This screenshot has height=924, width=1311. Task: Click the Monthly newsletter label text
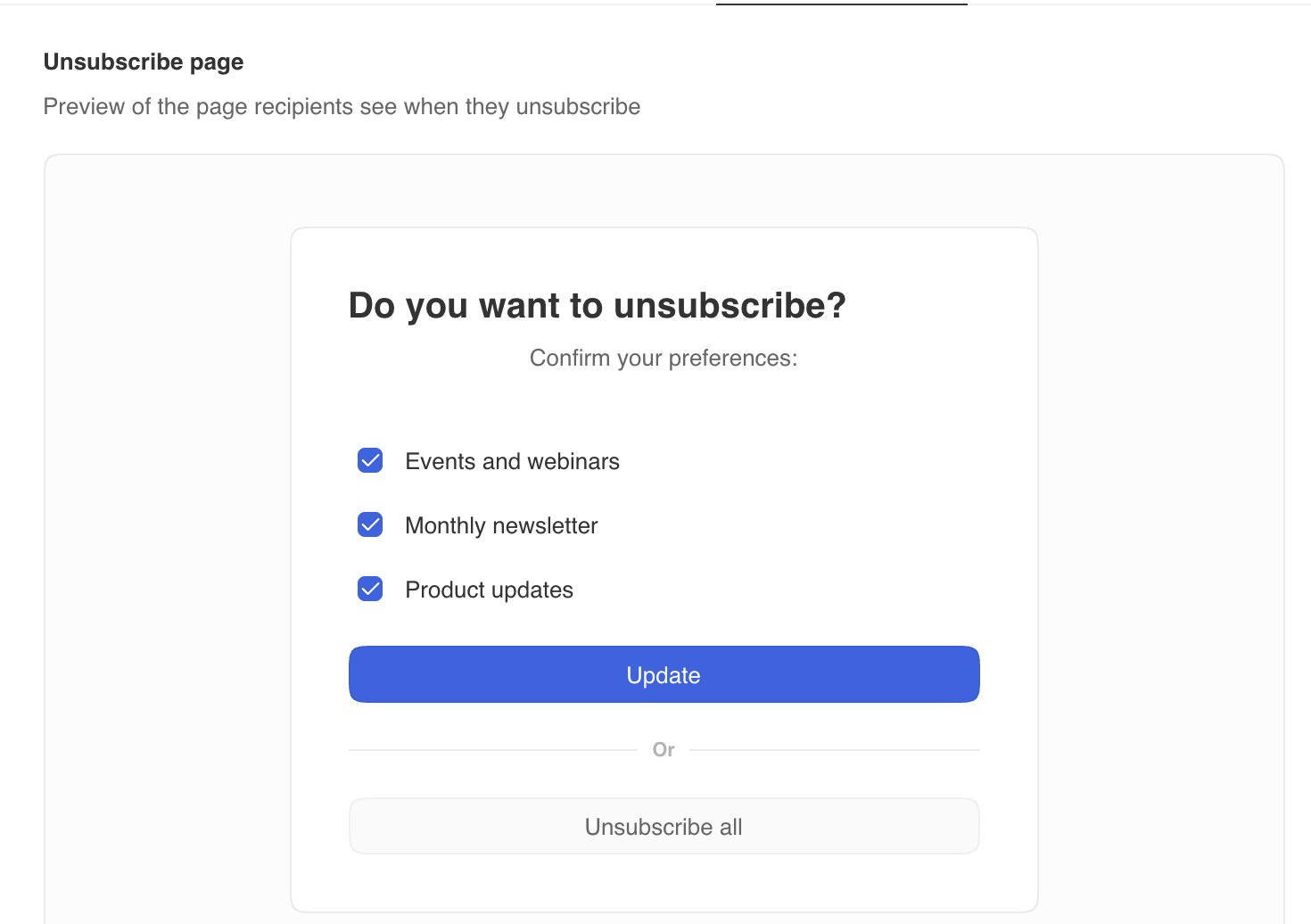(x=501, y=525)
